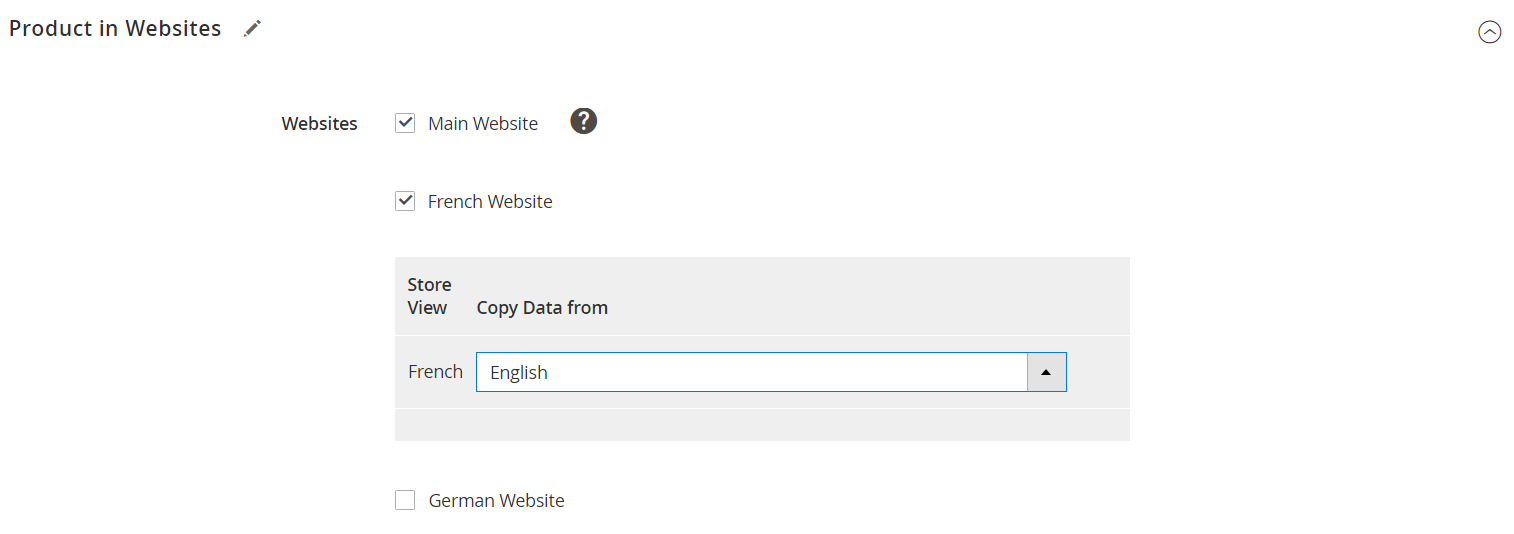The image size is (1514, 534).
Task: Click the triangle arrow on the English dropdown
Action: 1046,372
